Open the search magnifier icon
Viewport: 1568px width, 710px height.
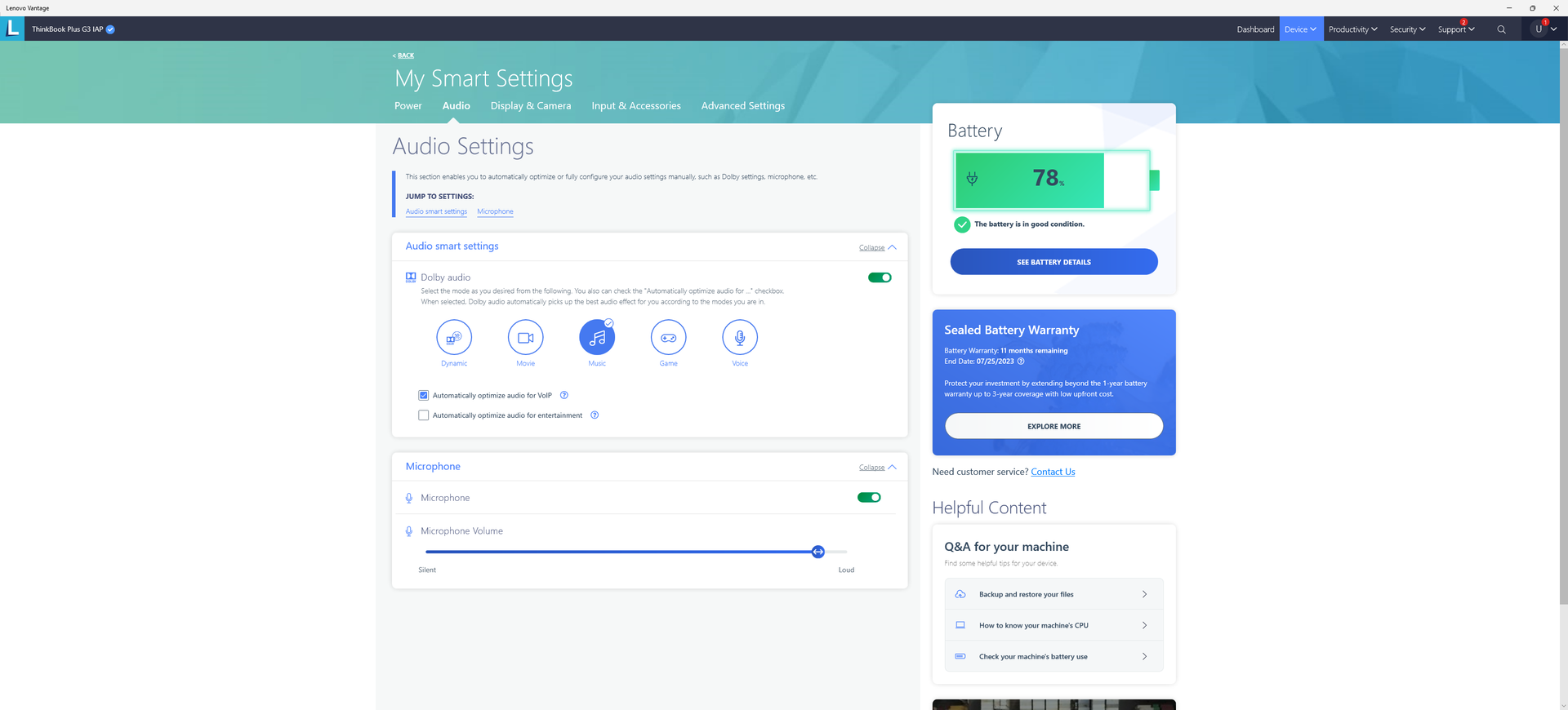pyautogui.click(x=1501, y=29)
